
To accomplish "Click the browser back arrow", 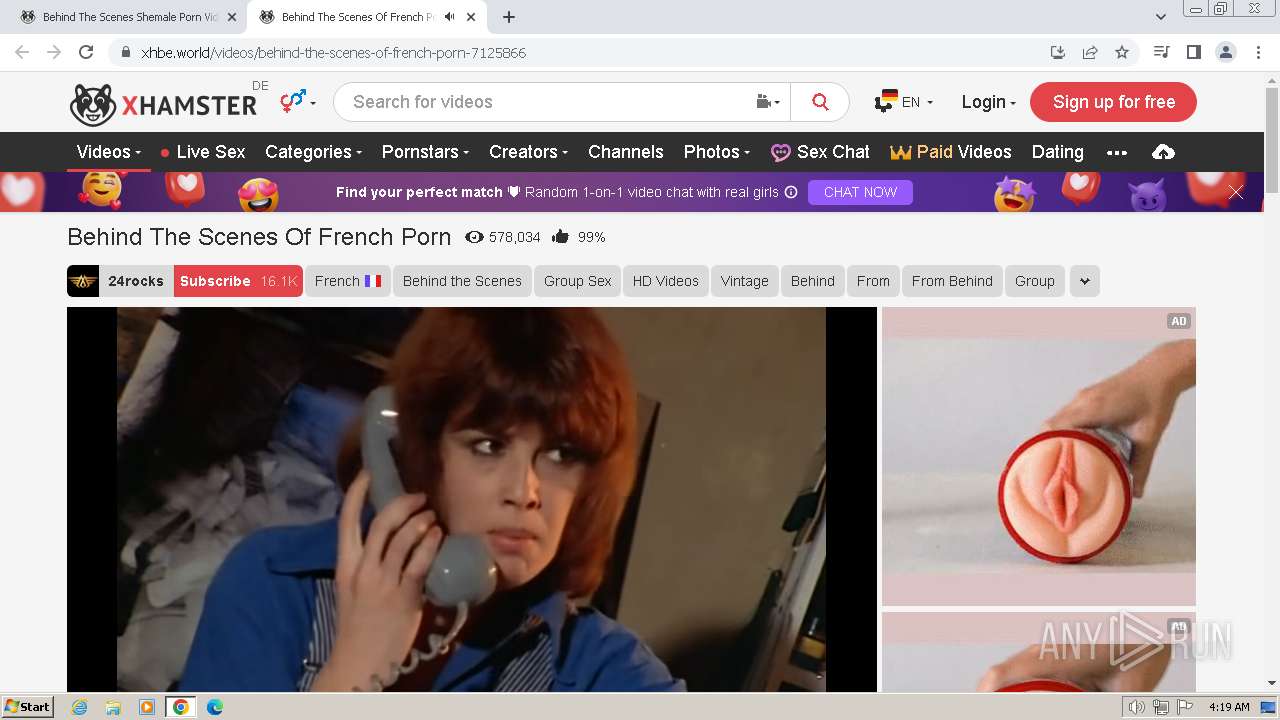I will point(22,52).
